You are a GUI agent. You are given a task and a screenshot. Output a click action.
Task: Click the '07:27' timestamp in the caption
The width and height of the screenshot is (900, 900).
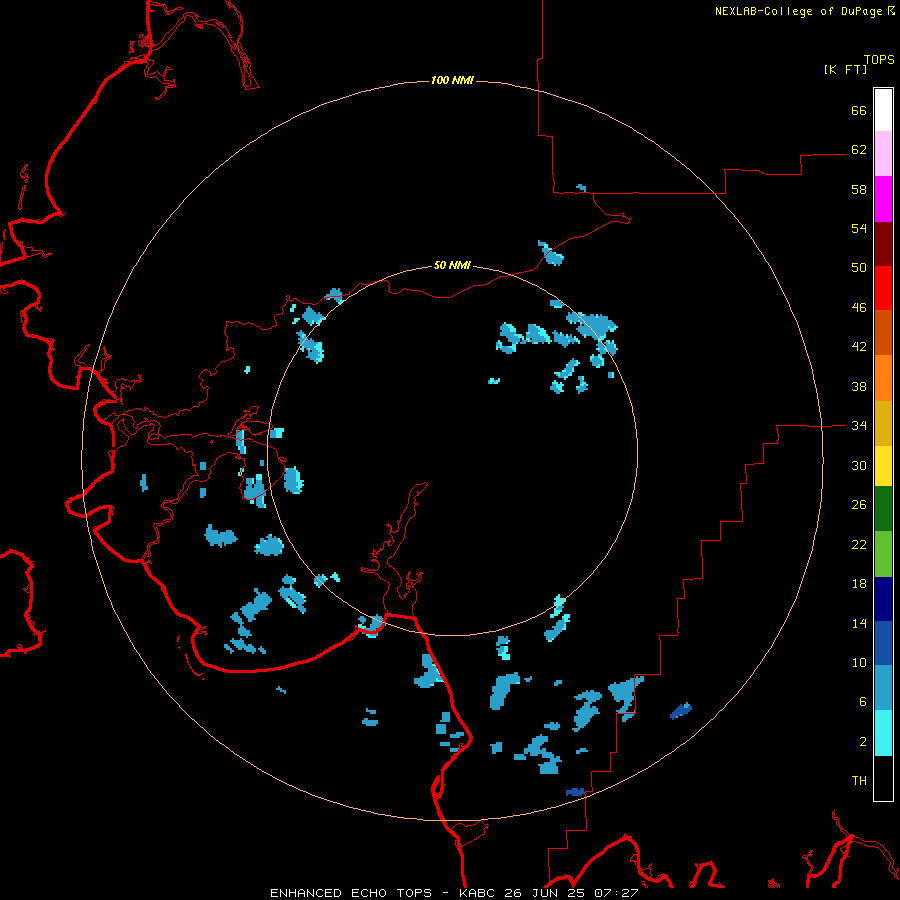point(616,893)
